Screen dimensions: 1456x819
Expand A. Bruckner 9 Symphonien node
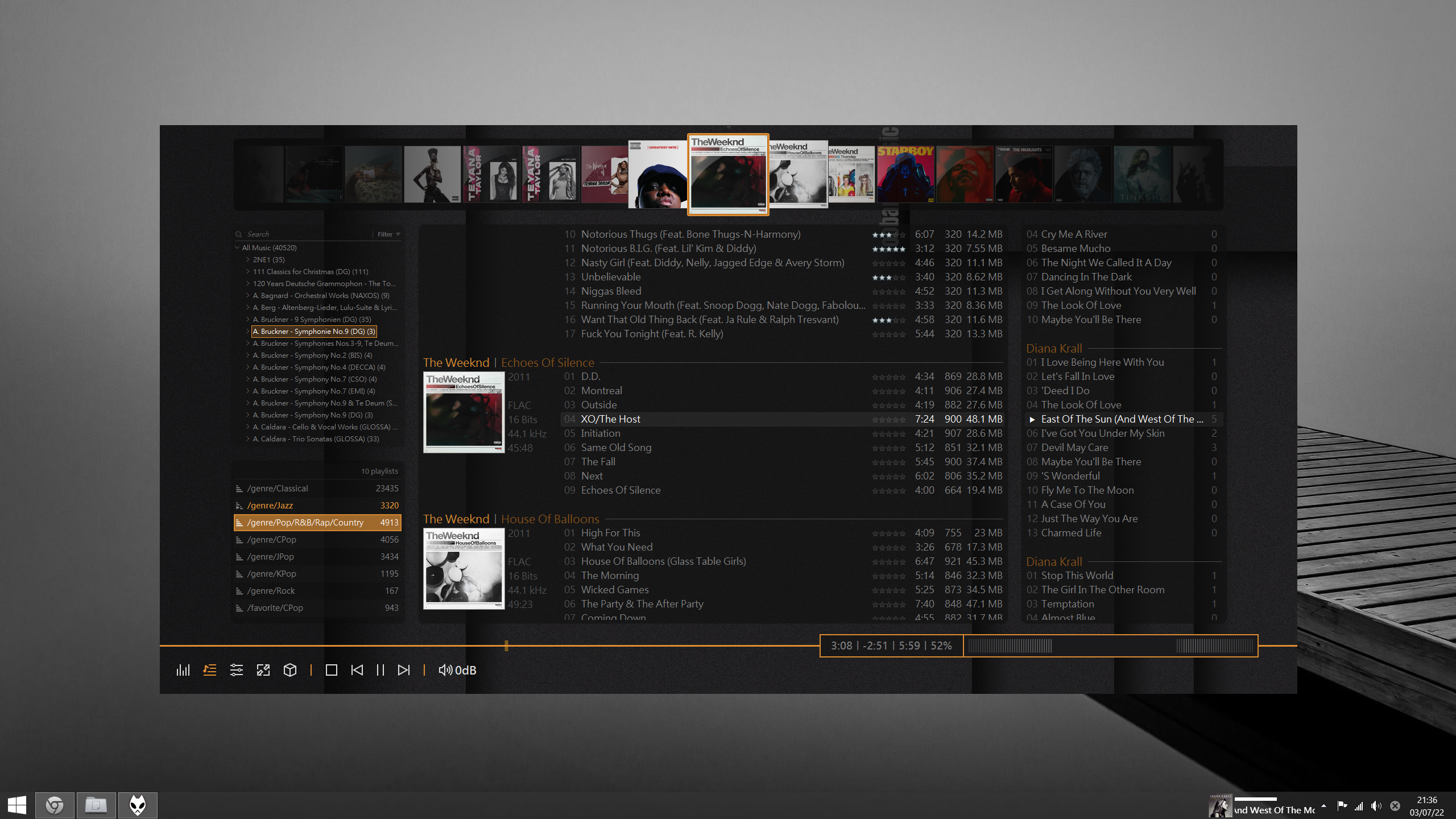pyautogui.click(x=248, y=319)
